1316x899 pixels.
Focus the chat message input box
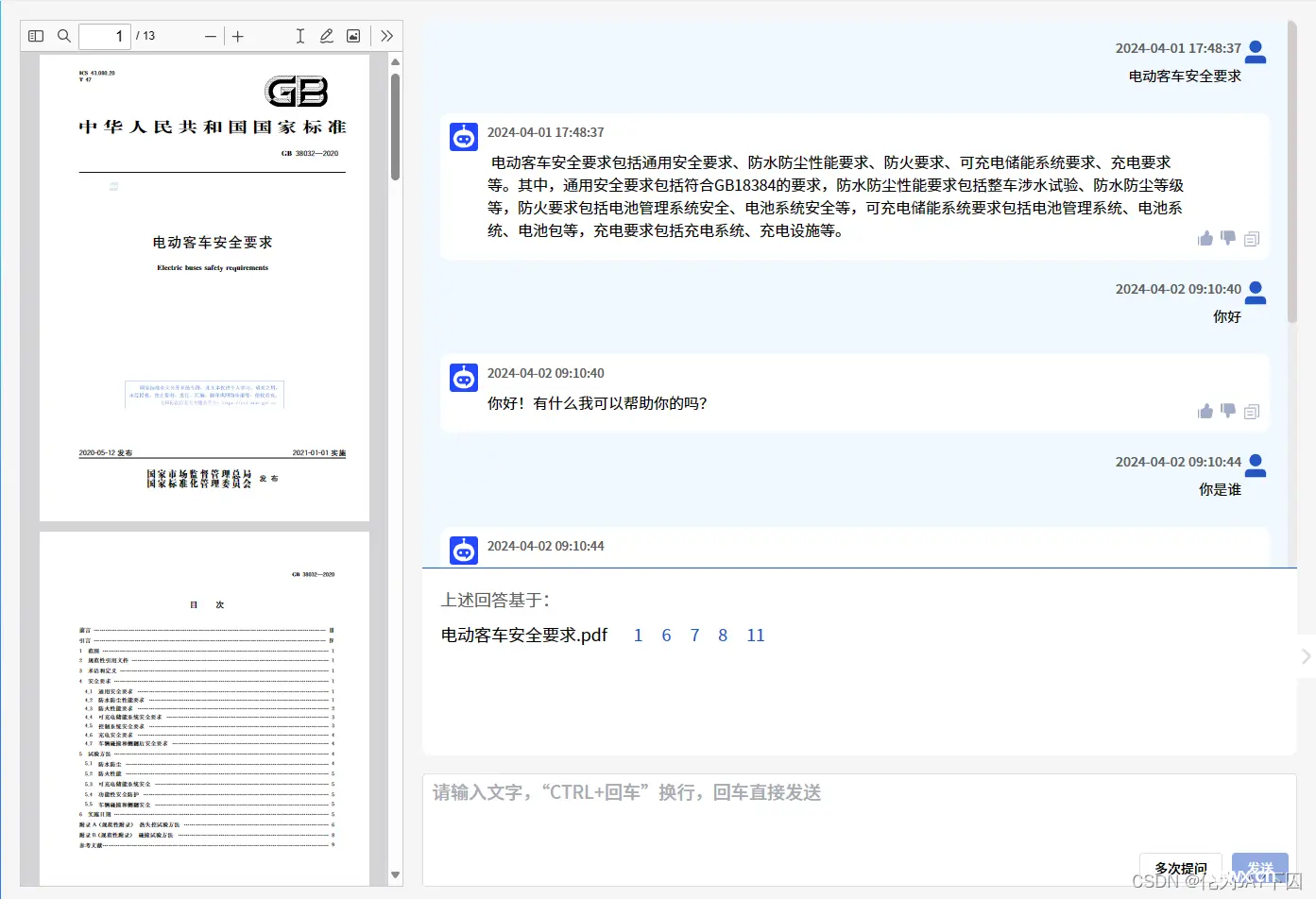coord(859,829)
